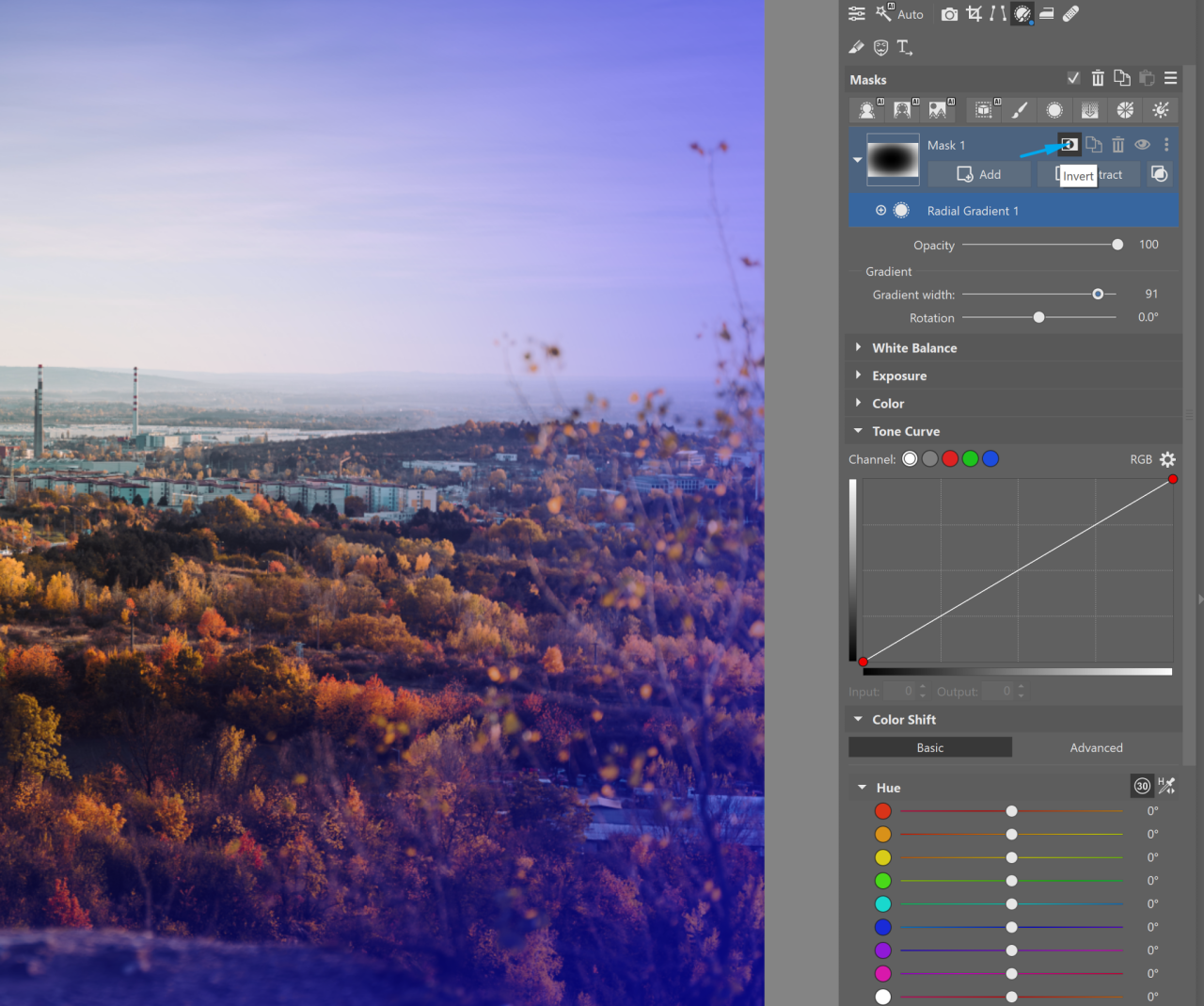Screen dimensions: 1204x1006
Task: Click the Invert mask icon
Action: pos(1069,145)
